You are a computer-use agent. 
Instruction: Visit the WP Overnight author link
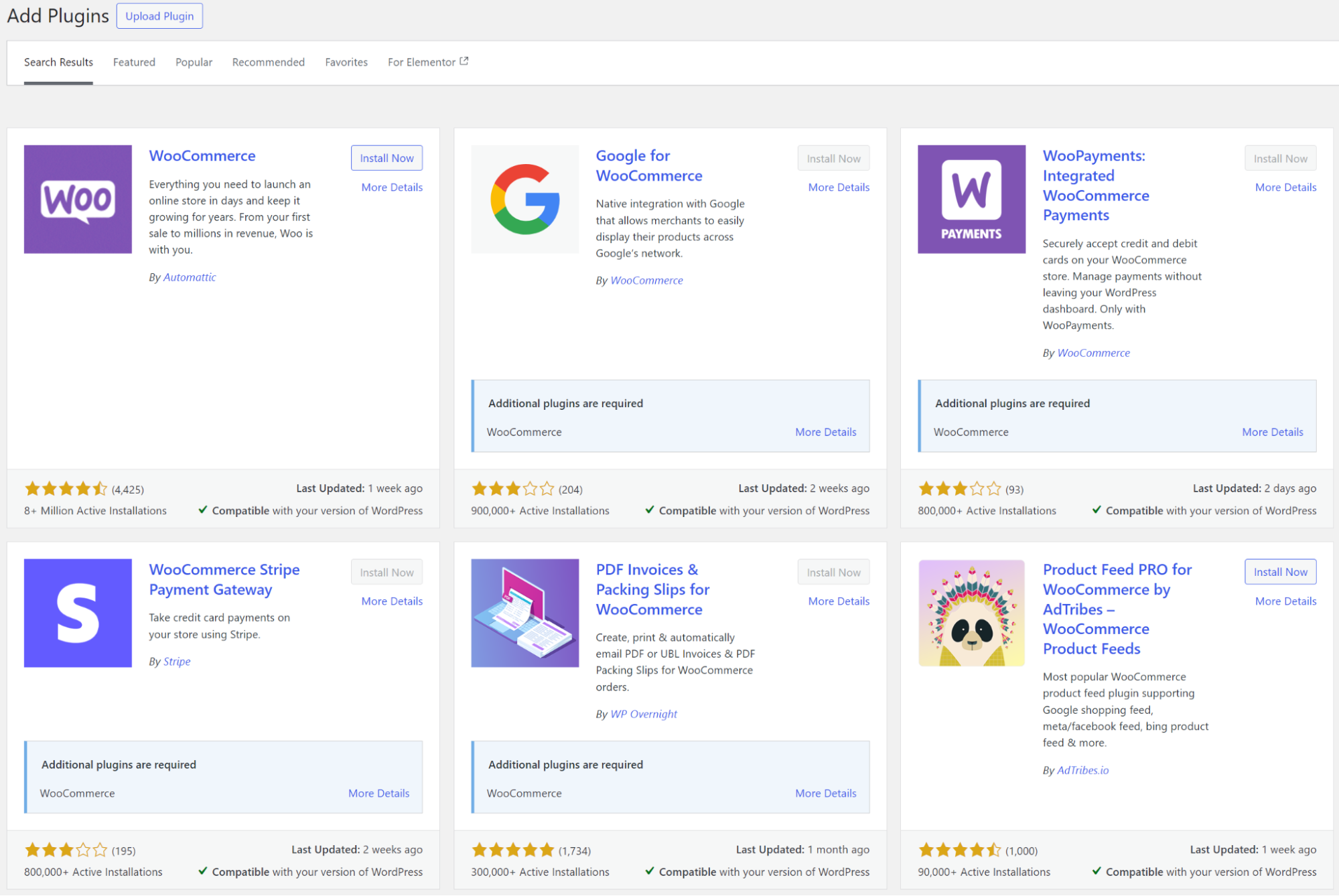644,714
